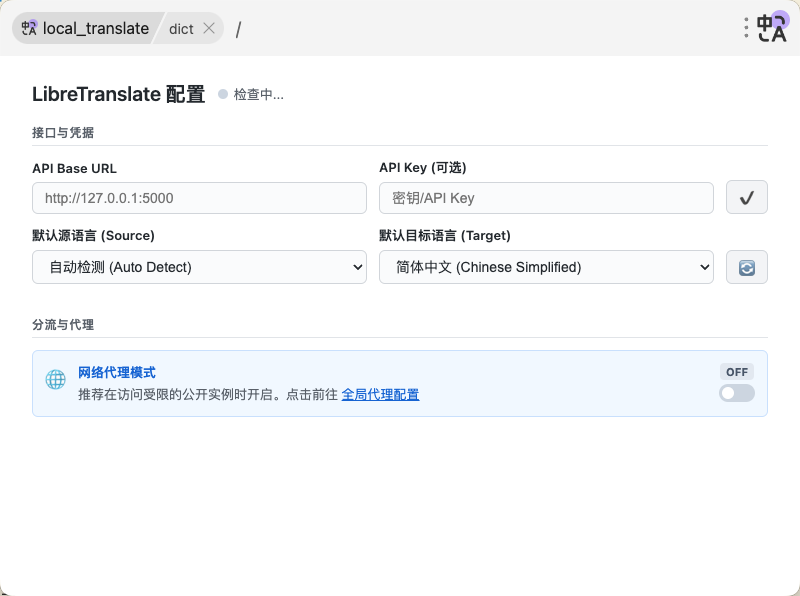The height and width of the screenshot is (596, 800).
Task: Select the local_translate tab label
Action: coord(96,28)
